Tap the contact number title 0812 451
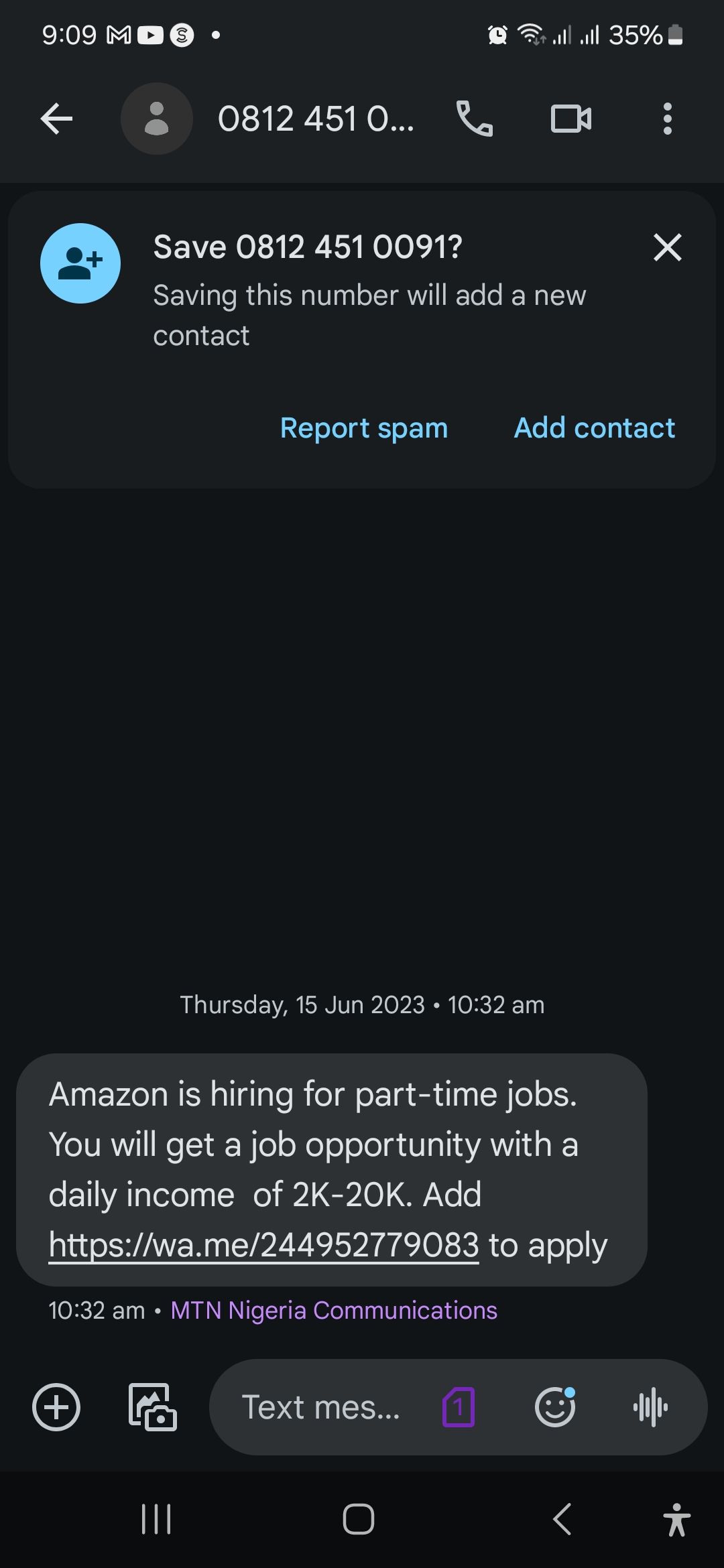This screenshot has width=724, height=1568. [315, 119]
